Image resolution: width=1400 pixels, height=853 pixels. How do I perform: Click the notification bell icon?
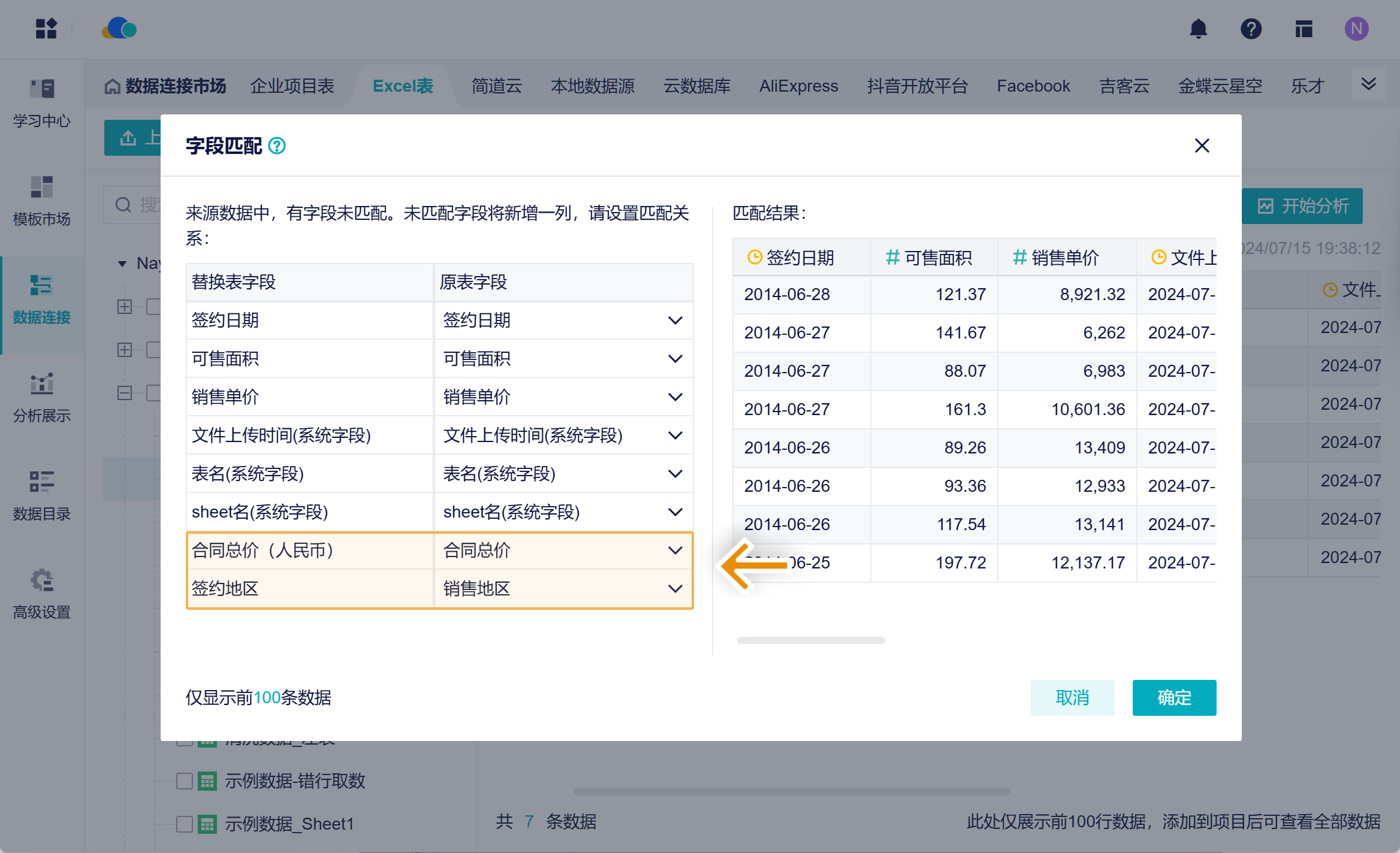click(x=1198, y=29)
